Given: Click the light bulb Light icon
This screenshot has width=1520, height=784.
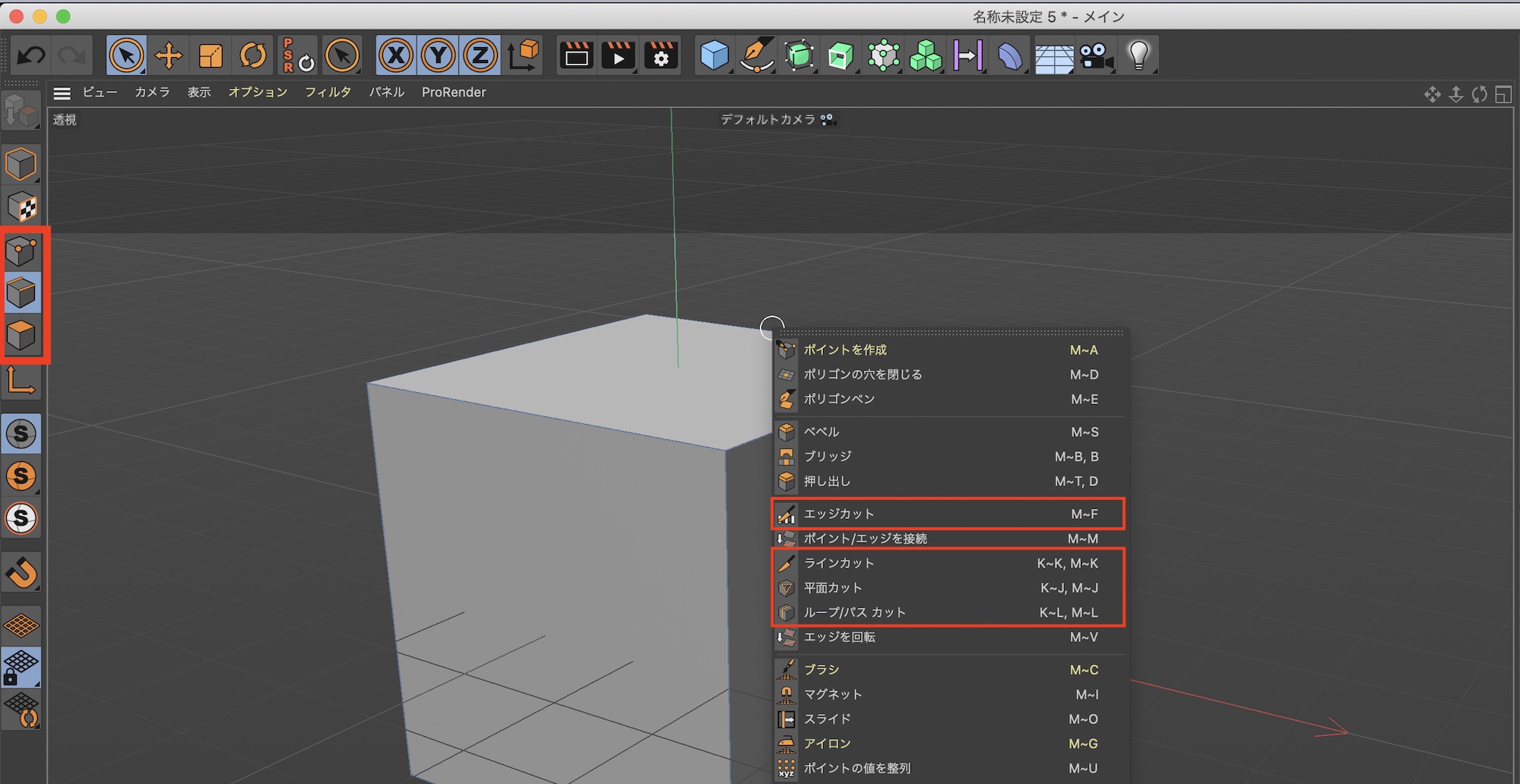Looking at the screenshot, I should coord(1138,55).
